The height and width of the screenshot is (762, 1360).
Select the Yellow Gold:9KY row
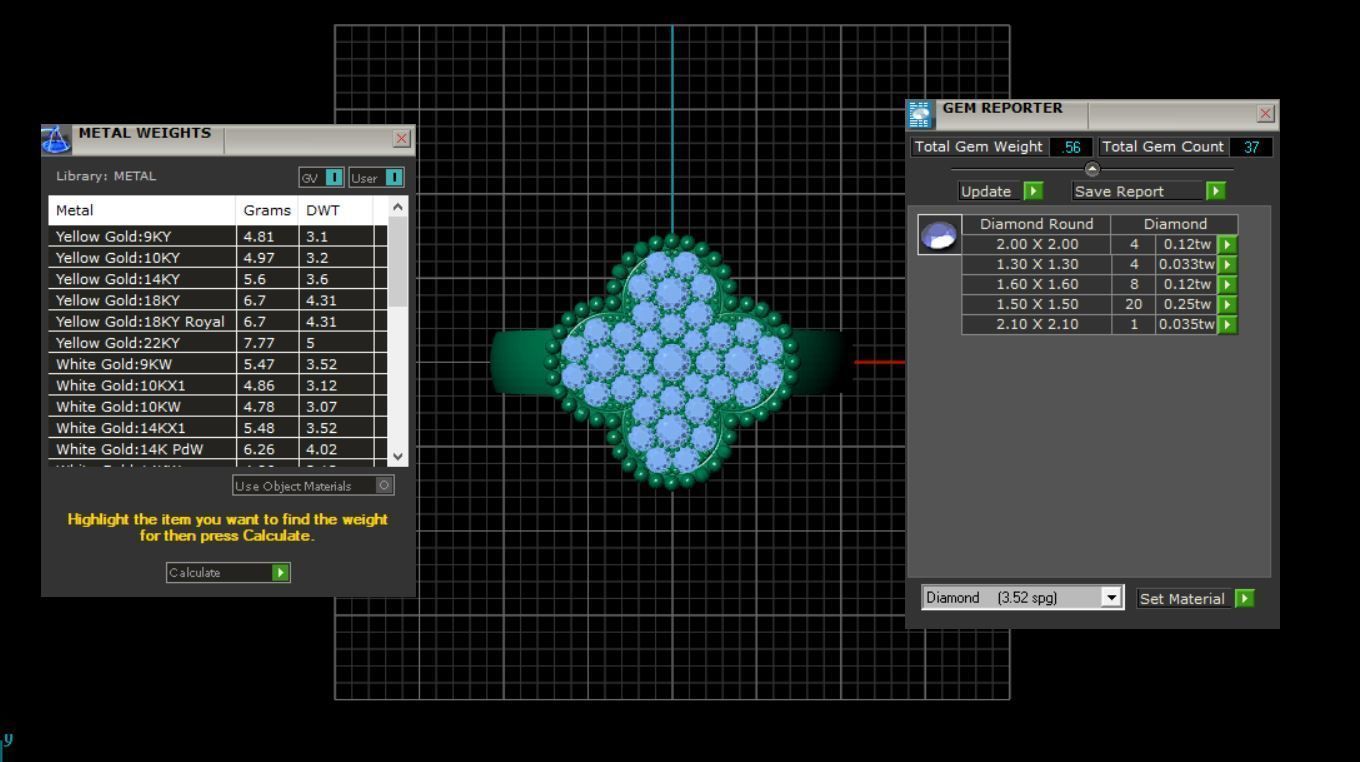coord(218,236)
